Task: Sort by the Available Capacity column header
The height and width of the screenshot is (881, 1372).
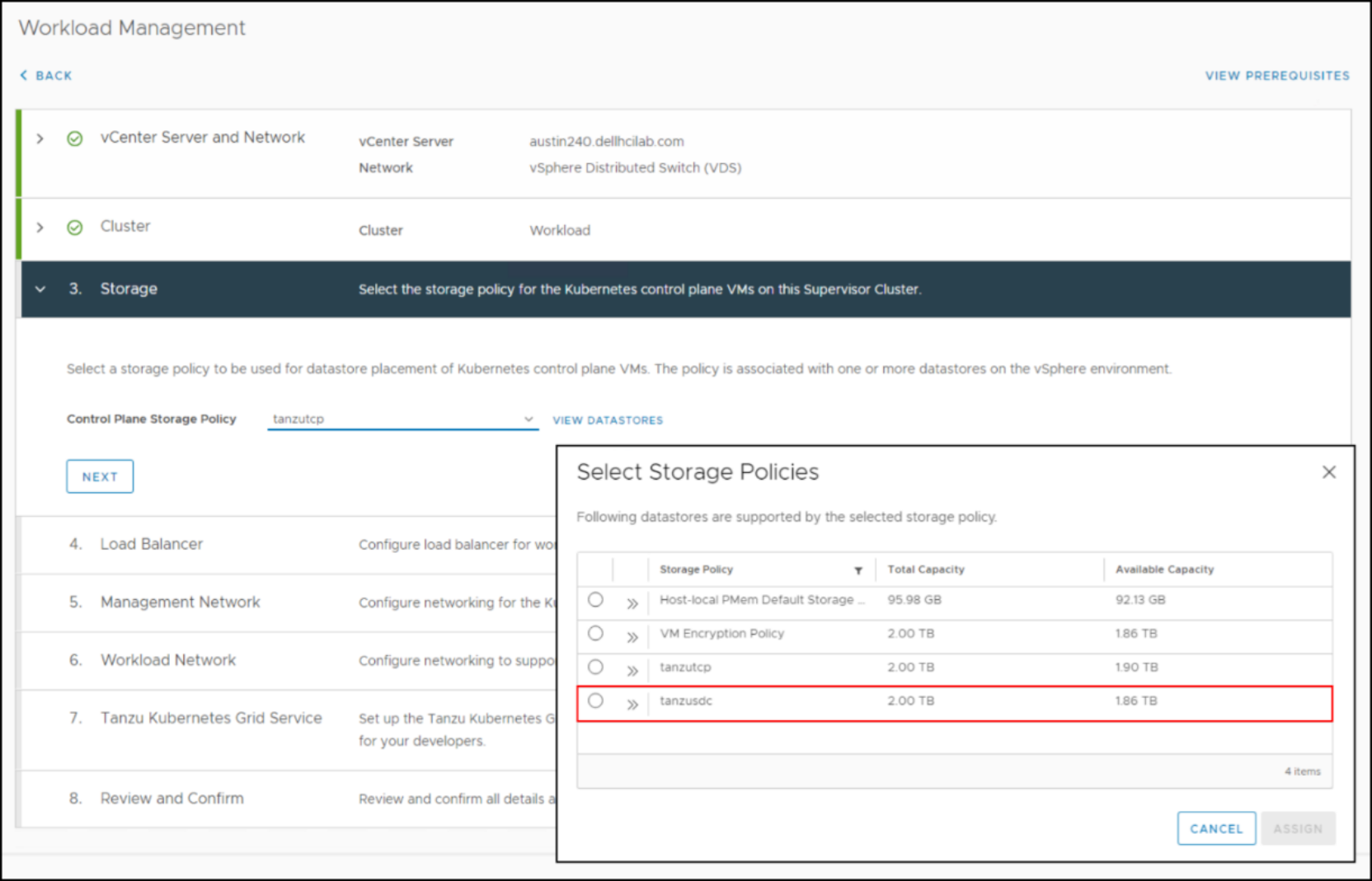Action: 1164,569
